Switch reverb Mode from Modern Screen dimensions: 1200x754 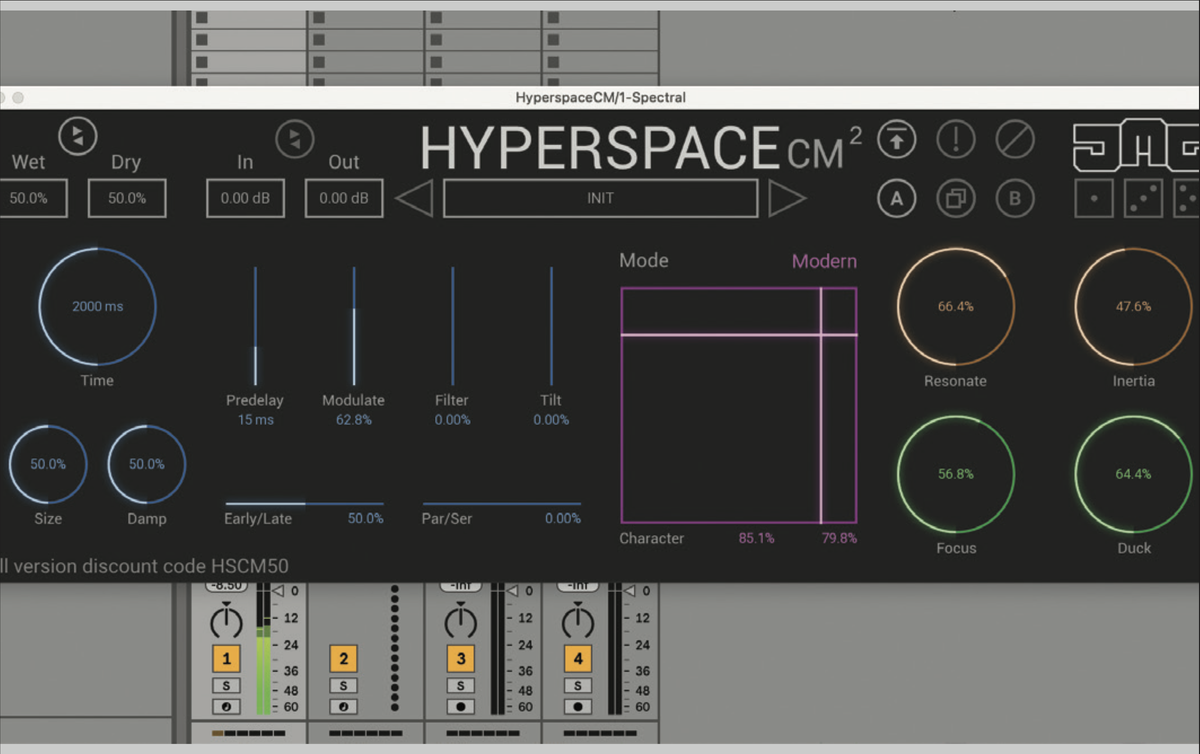click(824, 260)
